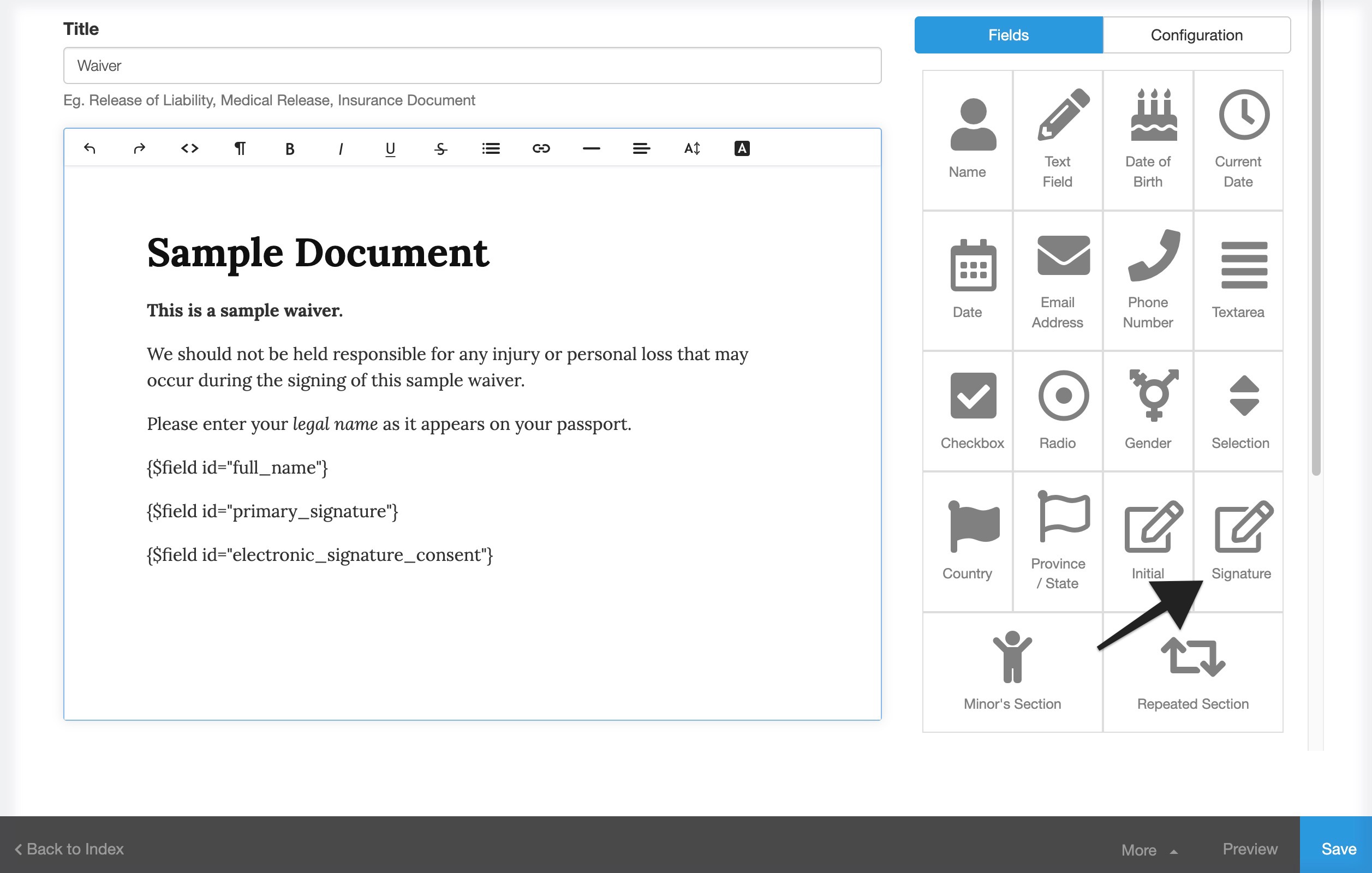Open text color picker
Image resolution: width=1372 pixels, height=873 pixels.
click(x=742, y=148)
